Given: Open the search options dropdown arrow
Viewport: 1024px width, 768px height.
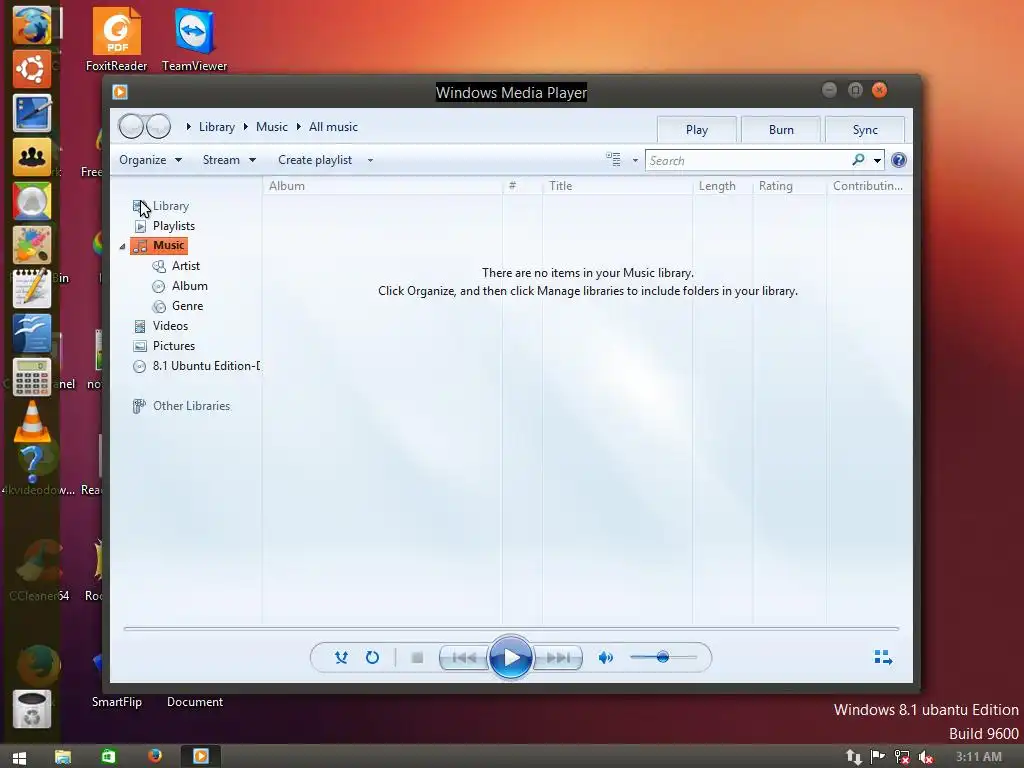Looking at the screenshot, I should (877, 160).
